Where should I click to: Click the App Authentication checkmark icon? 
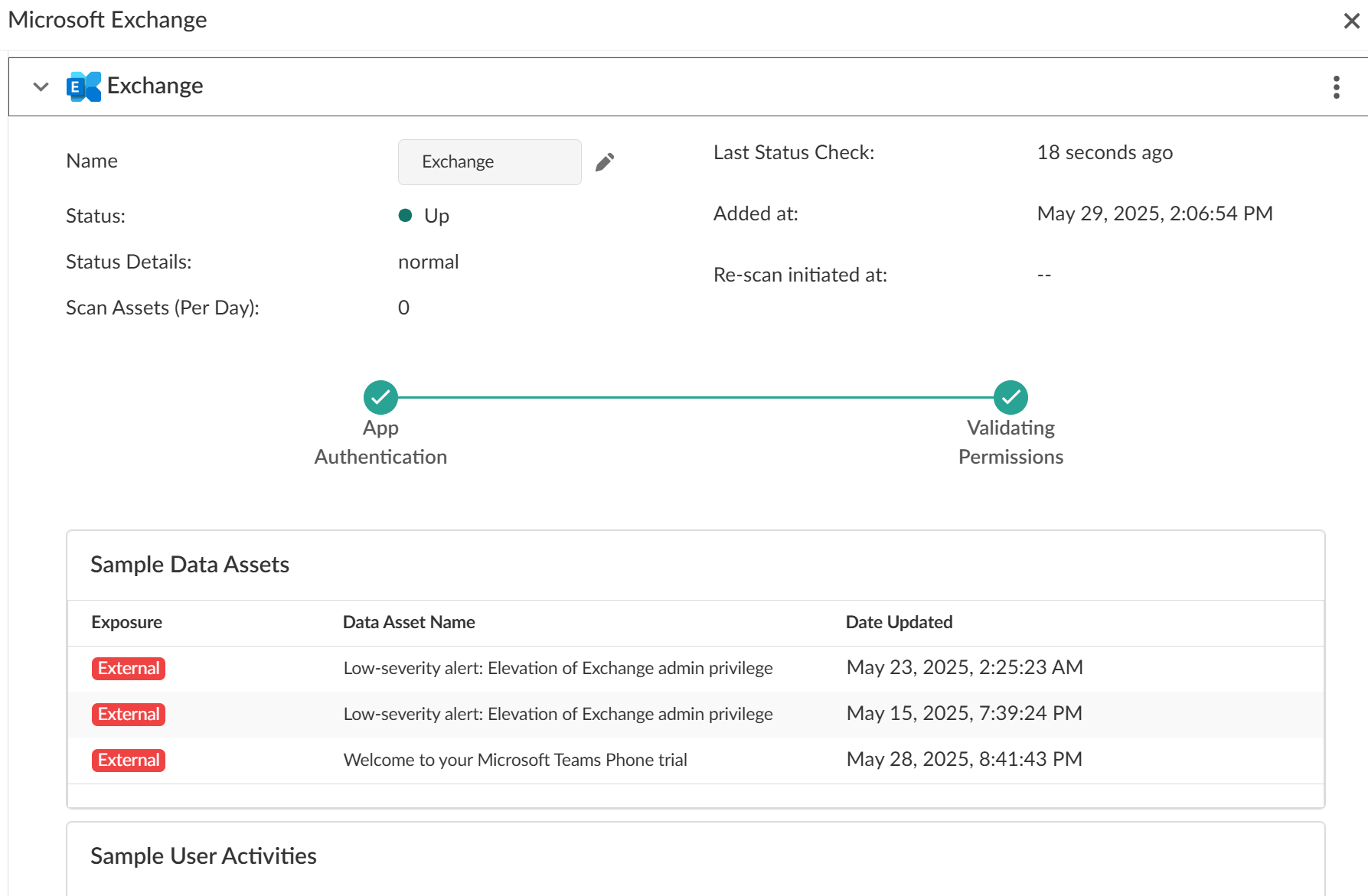tap(380, 397)
